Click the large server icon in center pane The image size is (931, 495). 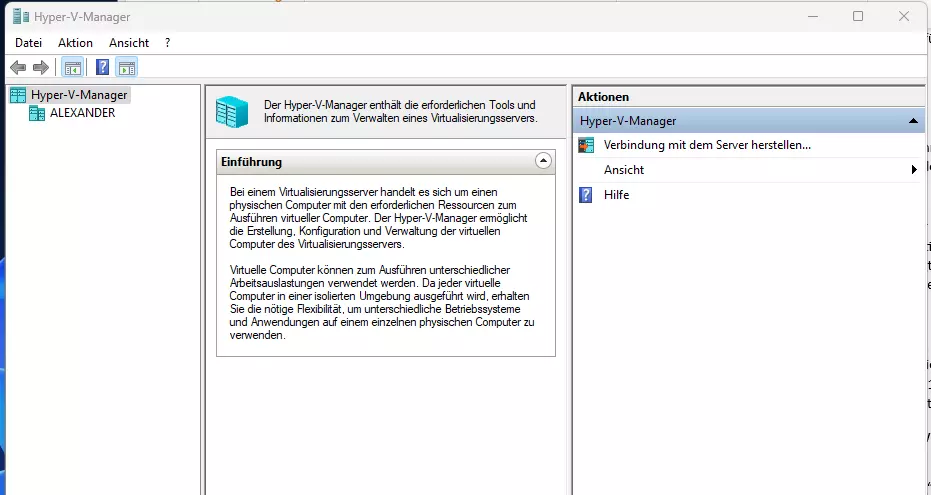pyautogui.click(x=233, y=111)
